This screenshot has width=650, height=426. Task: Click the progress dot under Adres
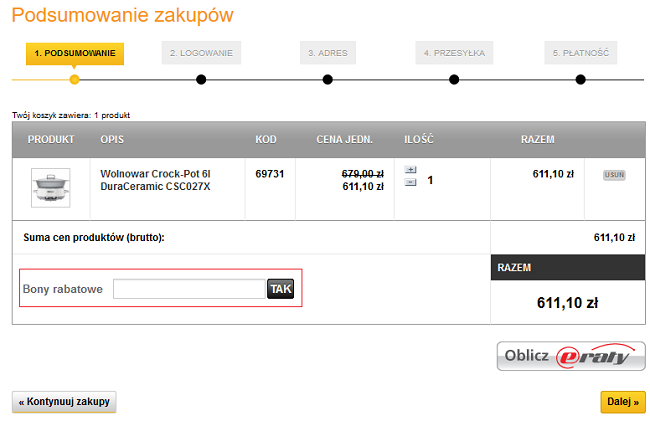click(x=328, y=80)
